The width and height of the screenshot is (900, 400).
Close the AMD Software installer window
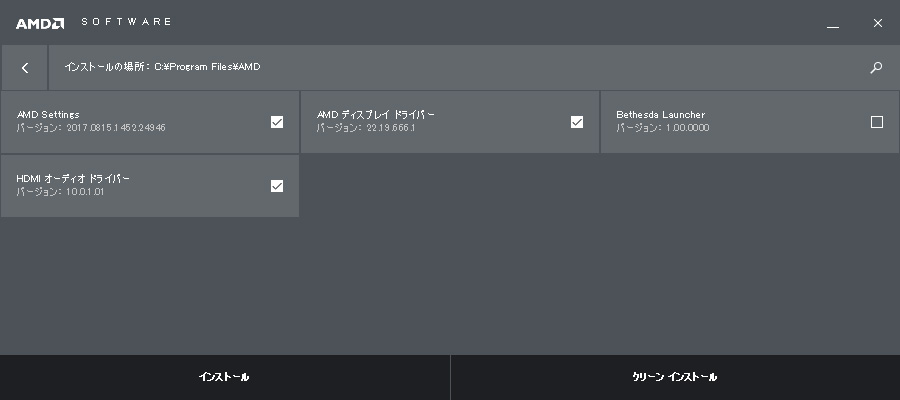pos(877,22)
